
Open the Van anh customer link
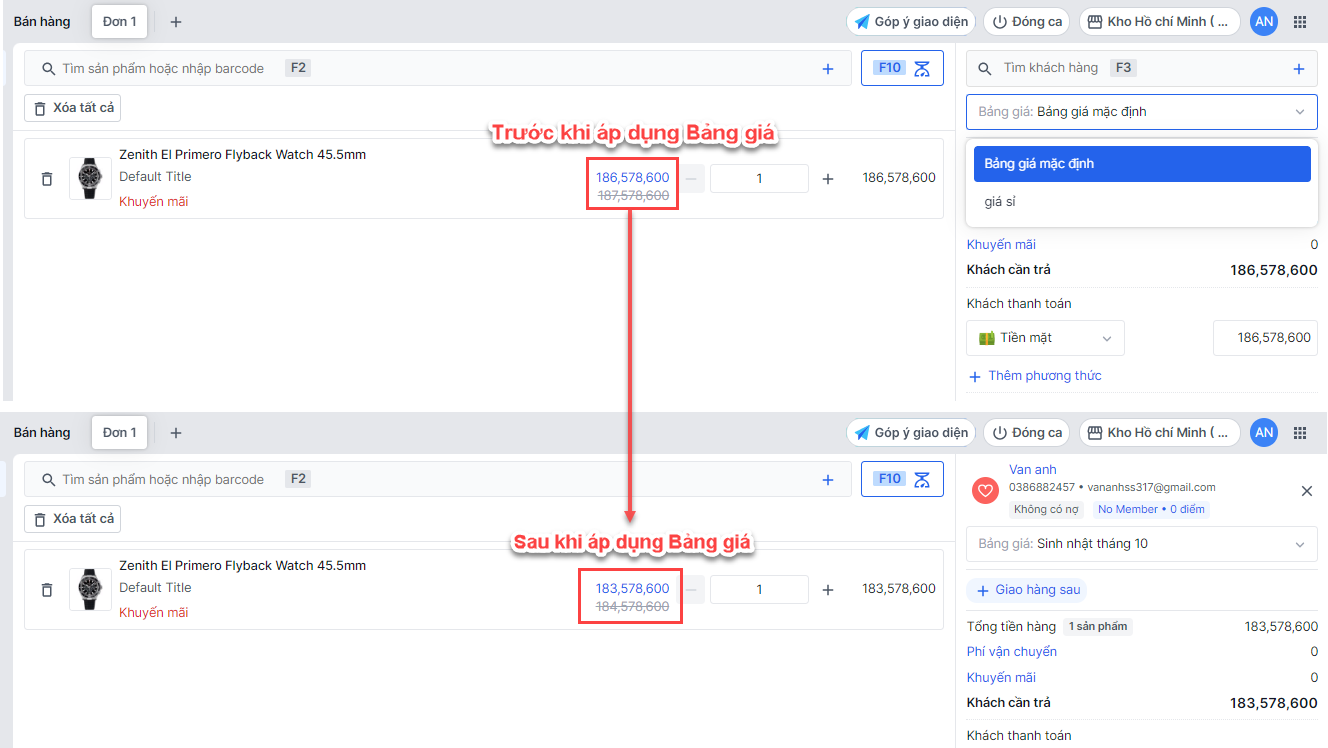pos(1032,470)
